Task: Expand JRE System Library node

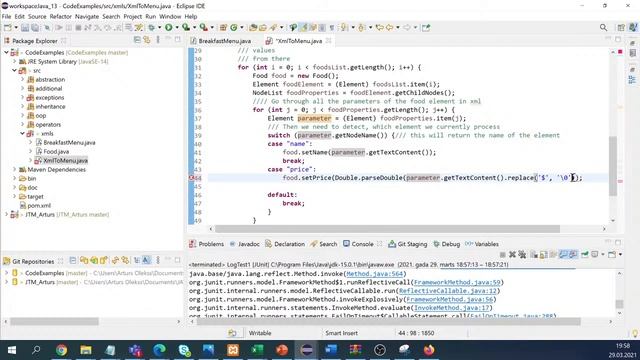Action: click(15, 62)
